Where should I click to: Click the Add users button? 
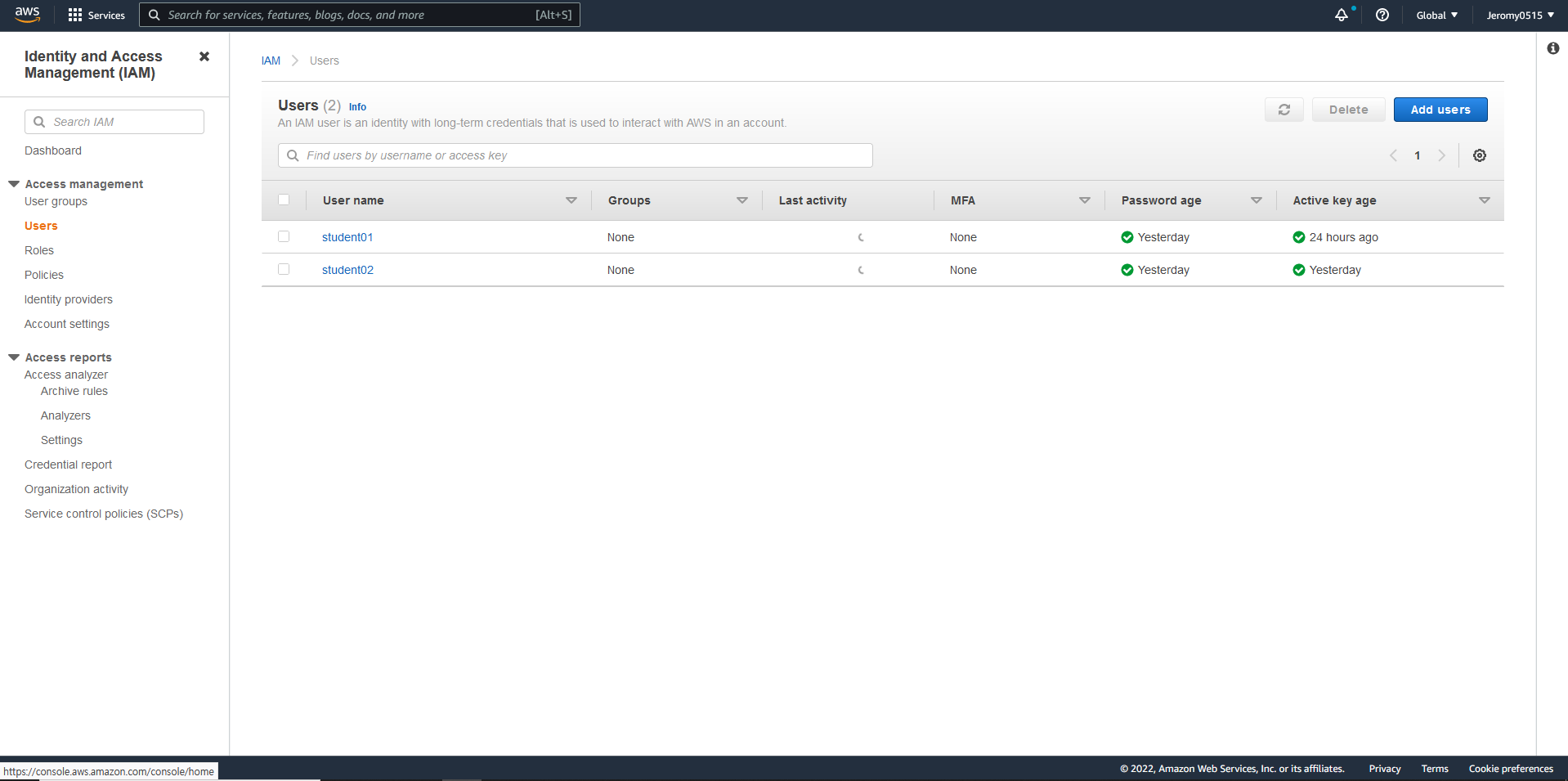[x=1440, y=110]
